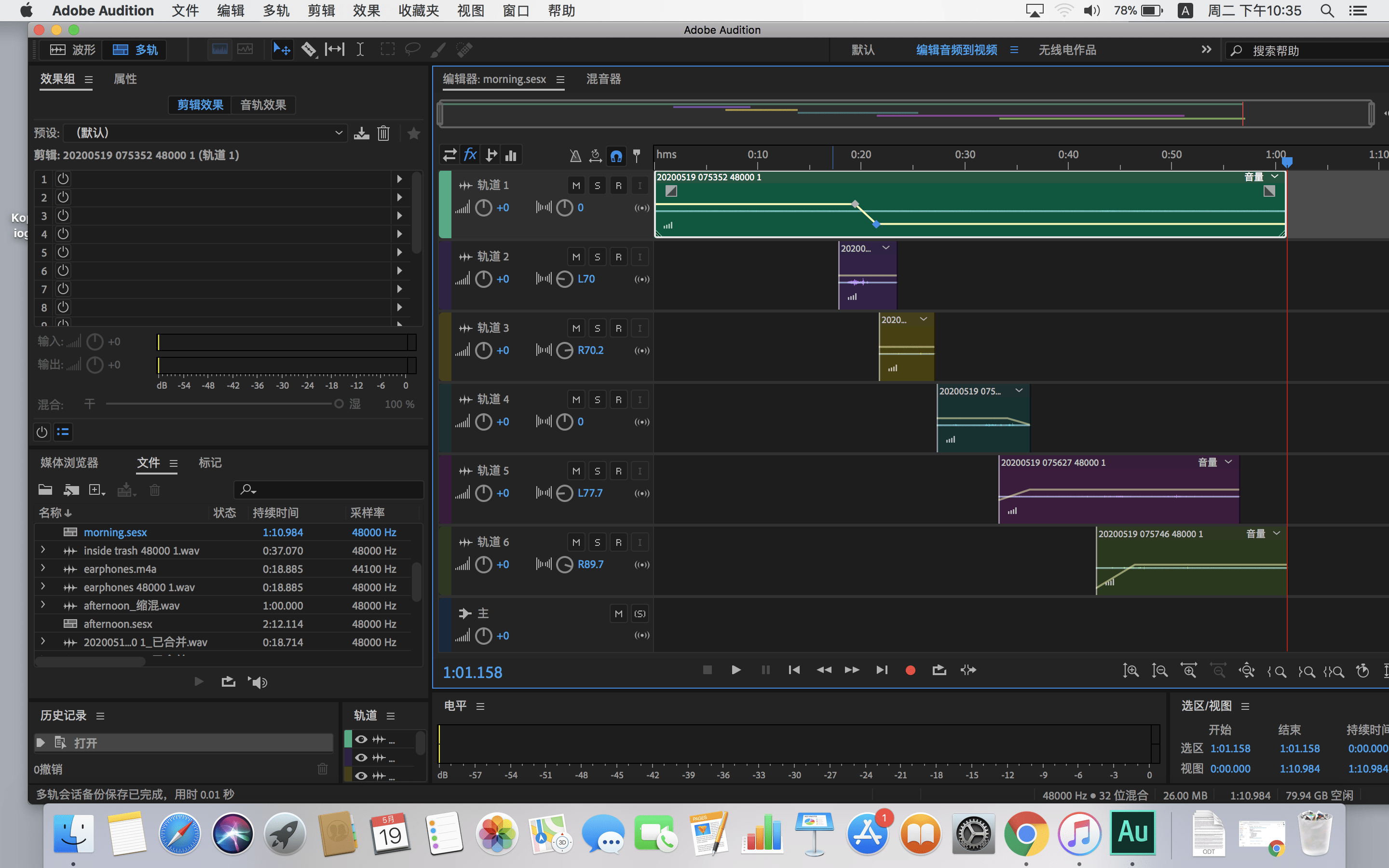Toggle metronome icon in editor toolbar
Image resolution: width=1389 pixels, height=868 pixels.
coord(575,156)
